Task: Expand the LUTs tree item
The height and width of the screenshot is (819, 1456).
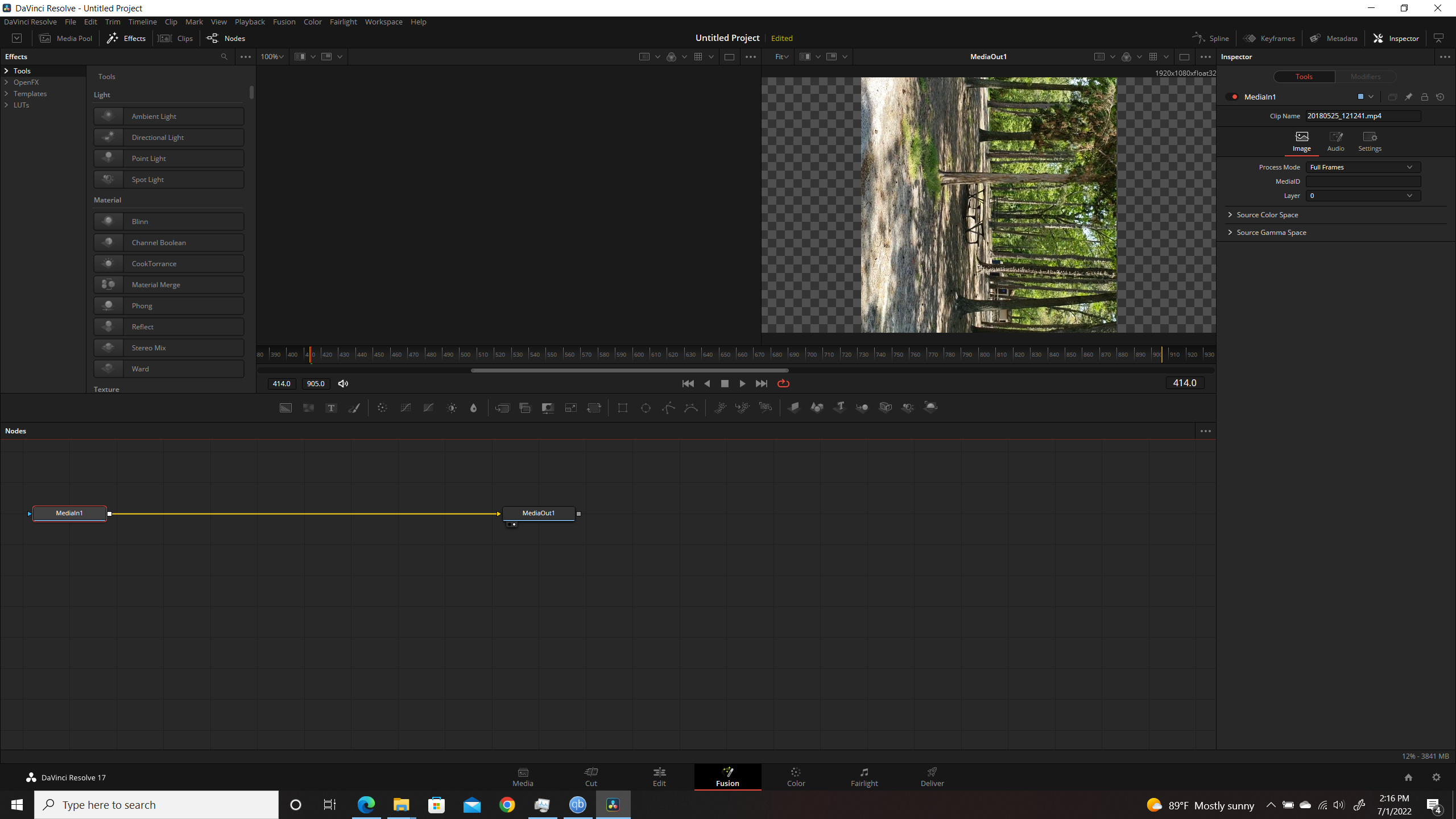Action: (x=6, y=105)
